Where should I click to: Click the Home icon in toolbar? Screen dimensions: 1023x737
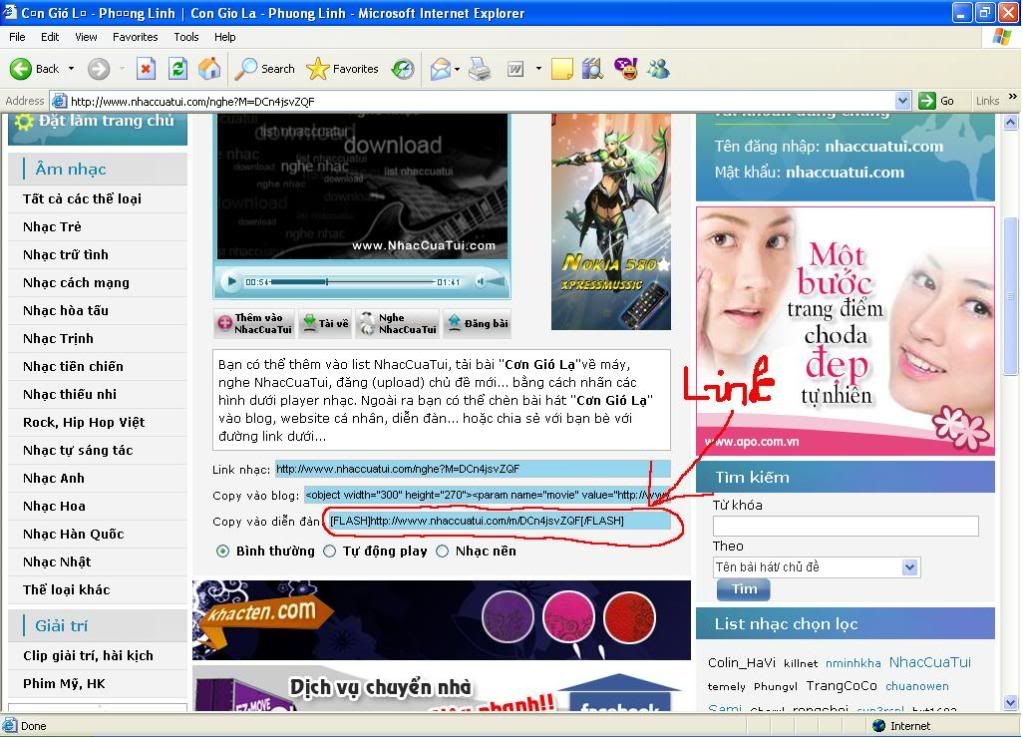(209, 68)
